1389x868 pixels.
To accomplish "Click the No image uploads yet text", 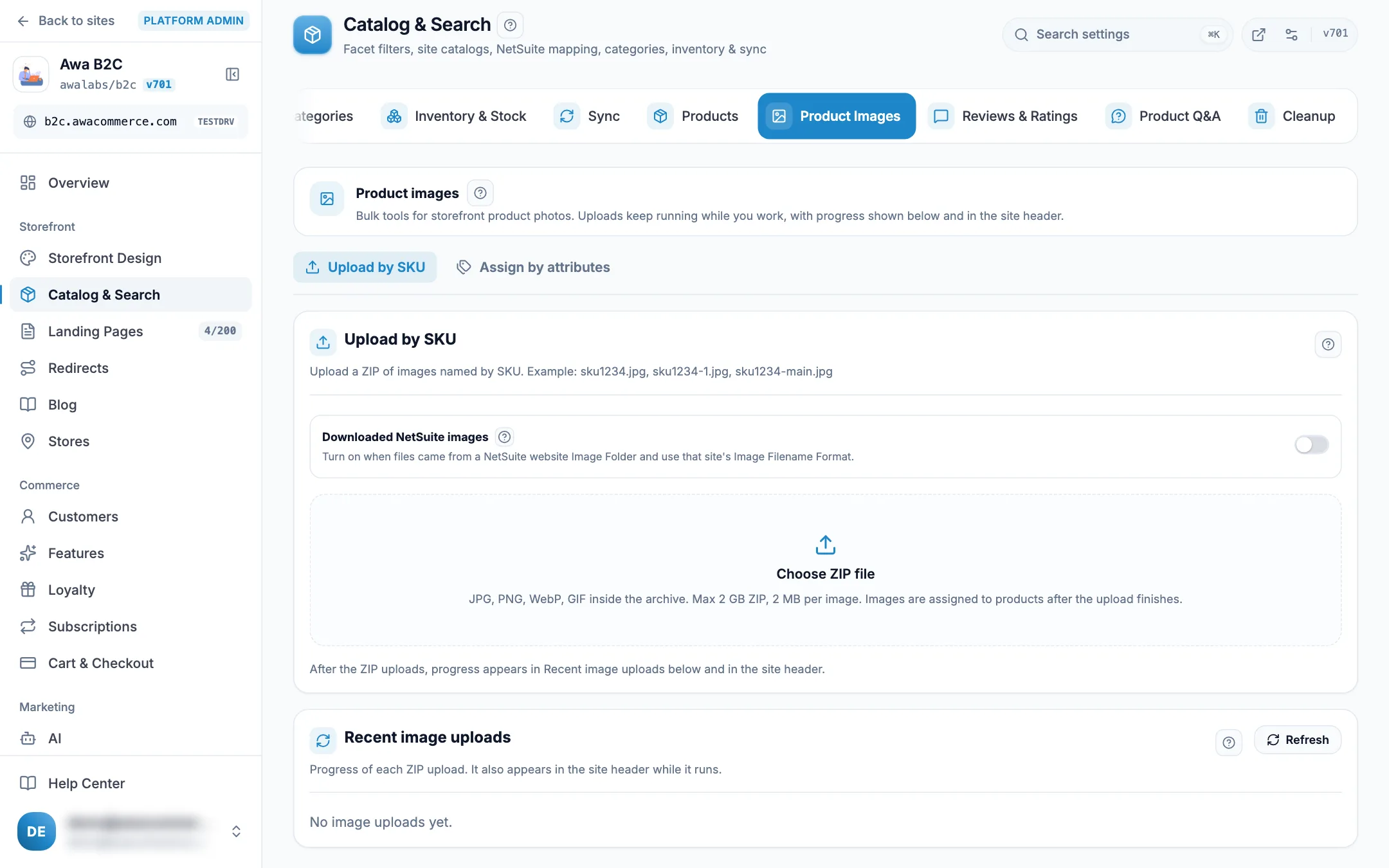I will tap(381, 822).
